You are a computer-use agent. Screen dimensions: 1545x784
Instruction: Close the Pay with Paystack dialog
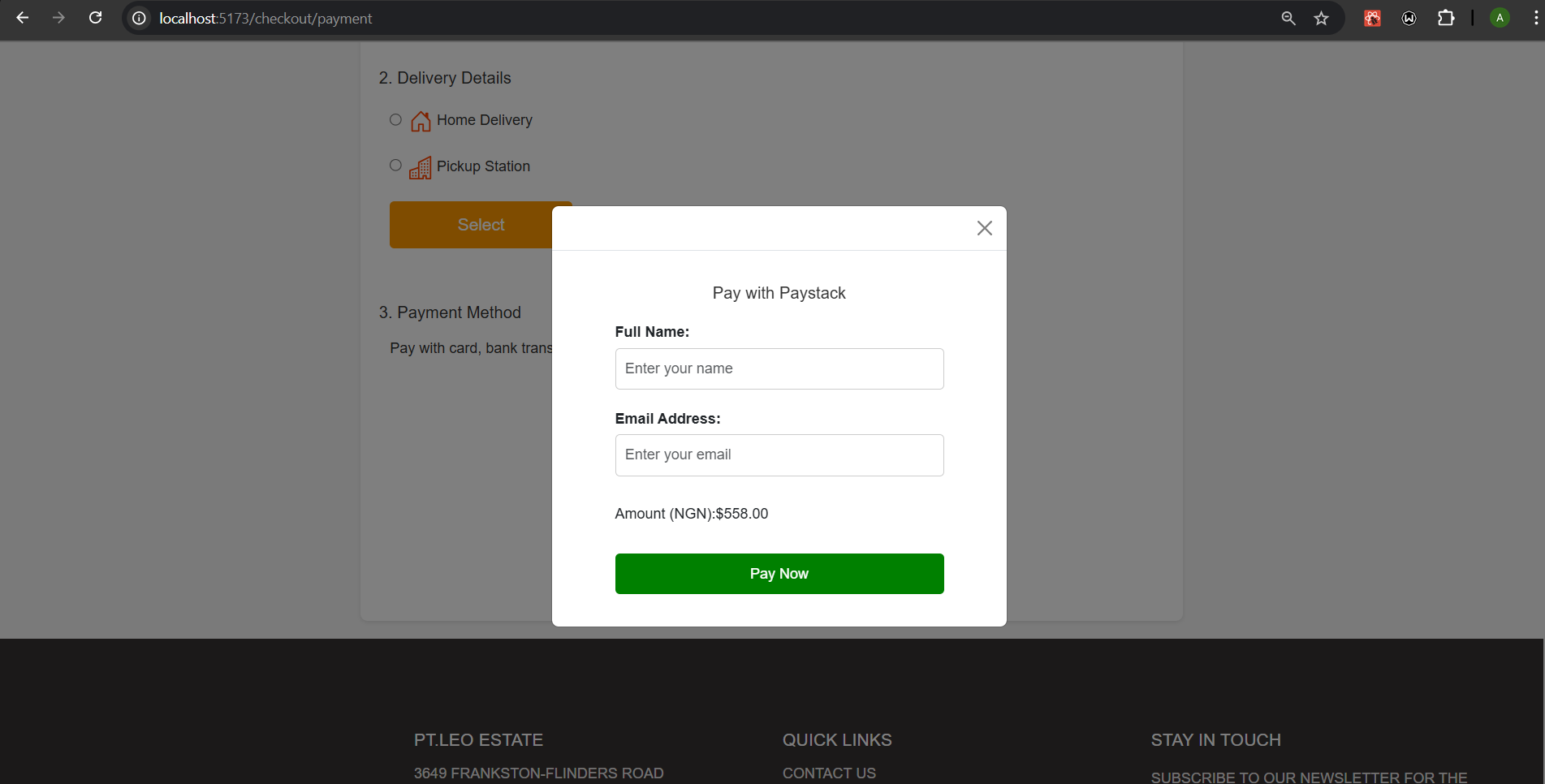(x=984, y=228)
